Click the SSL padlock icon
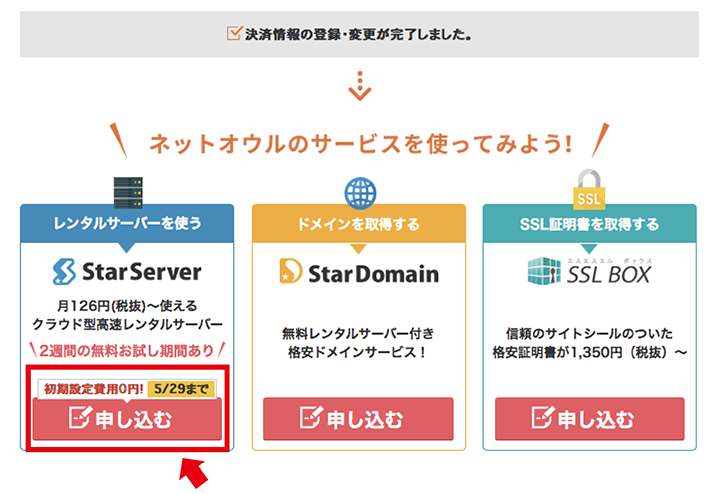720x494 pixels. (x=589, y=190)
